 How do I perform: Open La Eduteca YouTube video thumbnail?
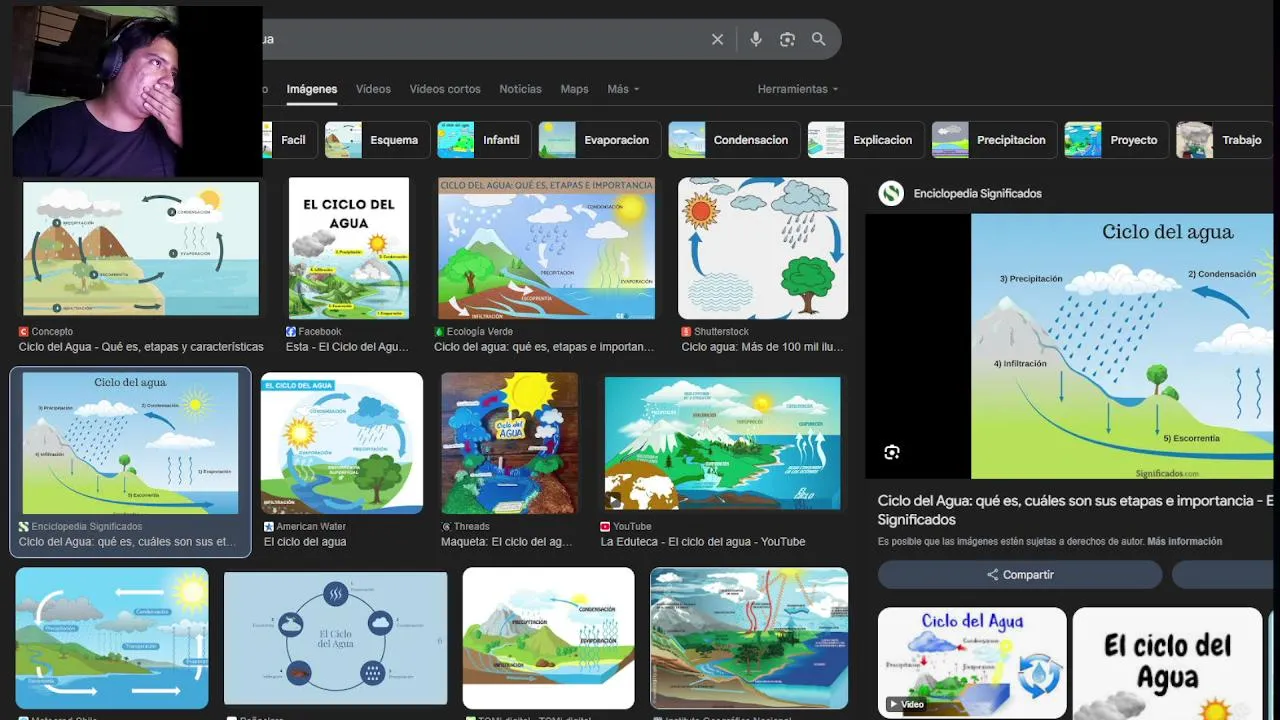click(x=722, y=443)
